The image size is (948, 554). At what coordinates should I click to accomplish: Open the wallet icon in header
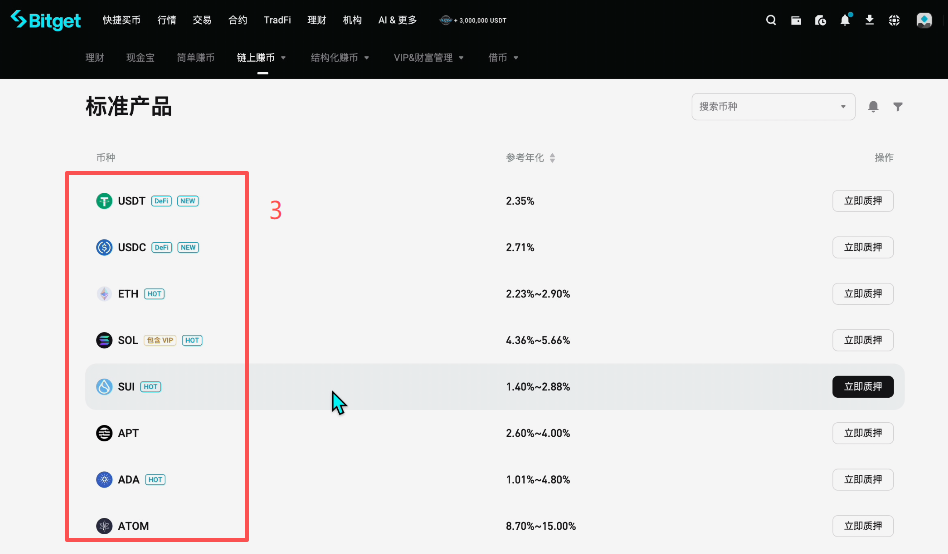click(796, 21)
